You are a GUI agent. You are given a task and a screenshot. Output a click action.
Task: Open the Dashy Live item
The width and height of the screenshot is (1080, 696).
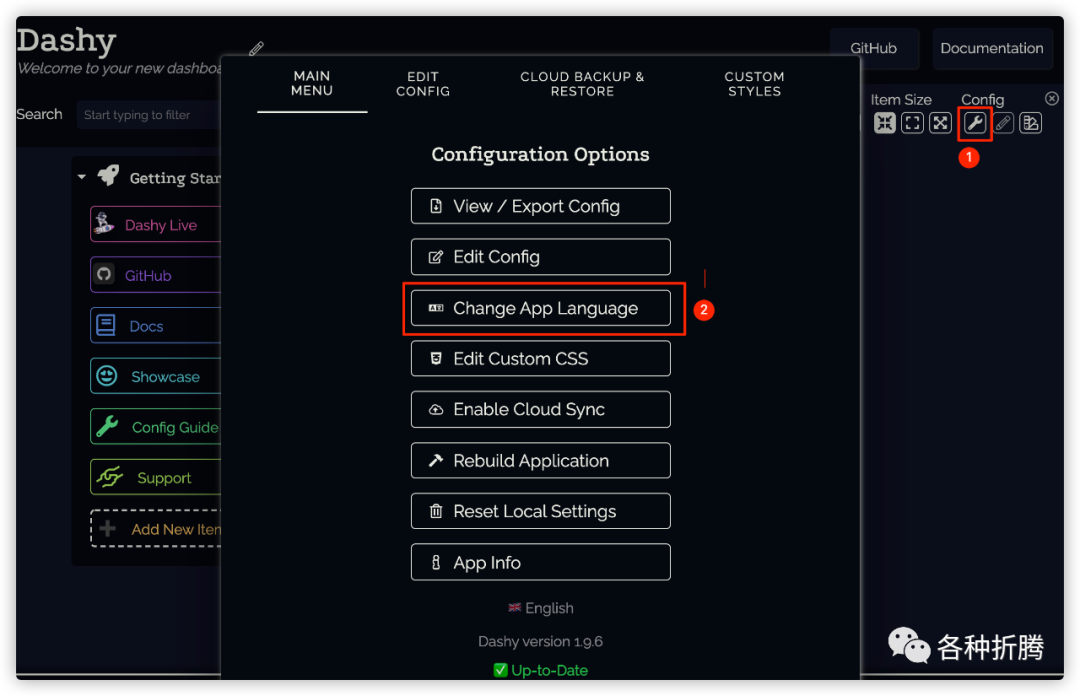[156, 224]
